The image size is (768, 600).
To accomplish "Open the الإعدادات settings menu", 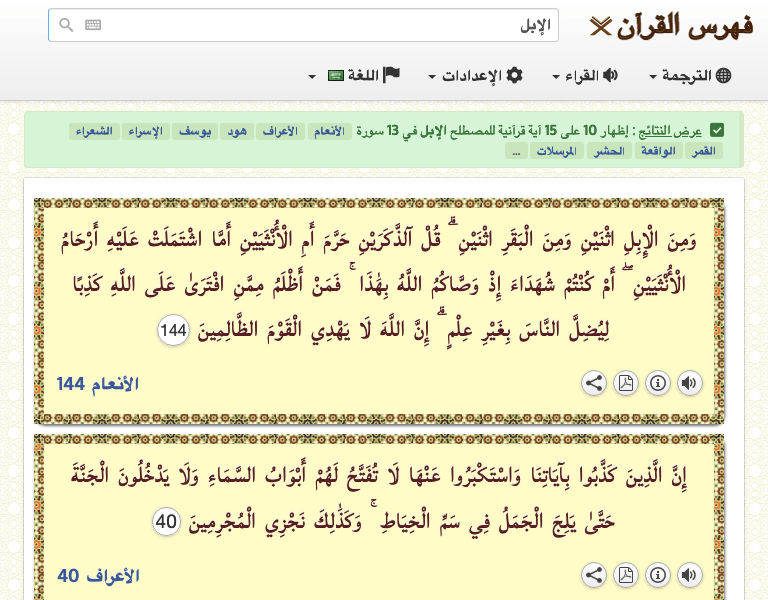I will [x=476, y=75].
